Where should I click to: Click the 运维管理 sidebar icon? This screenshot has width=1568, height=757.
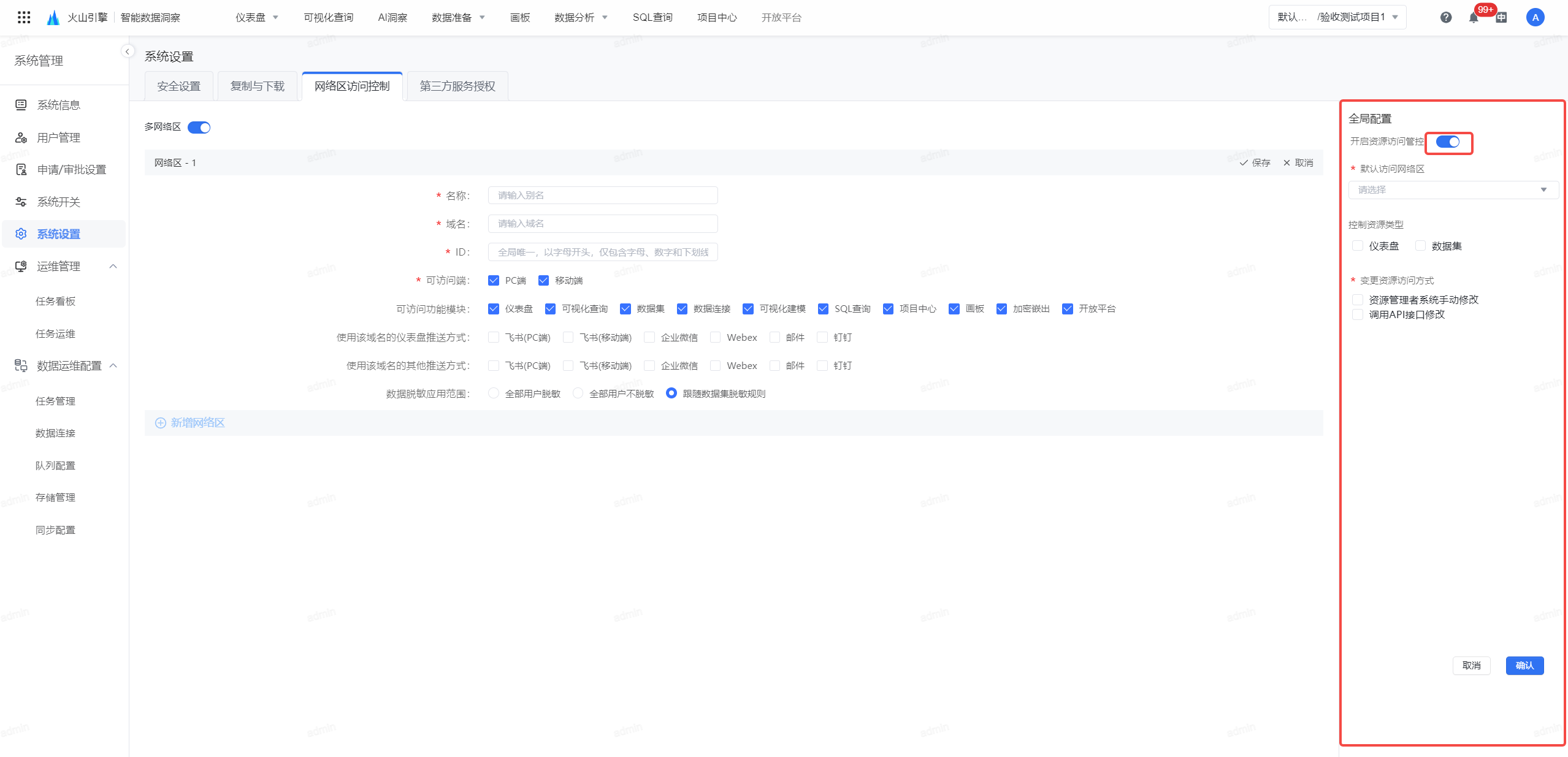[x=21, y=266]
